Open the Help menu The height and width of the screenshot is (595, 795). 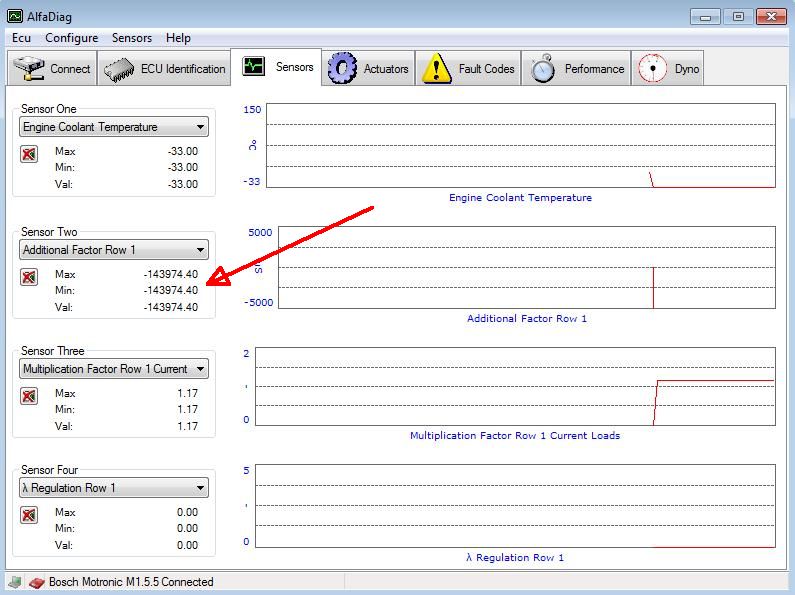click(178, 38)
